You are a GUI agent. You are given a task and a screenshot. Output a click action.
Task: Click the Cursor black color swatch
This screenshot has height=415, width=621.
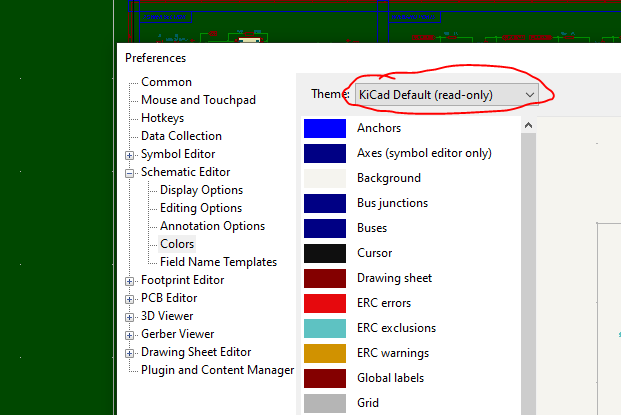coord(324,253)
